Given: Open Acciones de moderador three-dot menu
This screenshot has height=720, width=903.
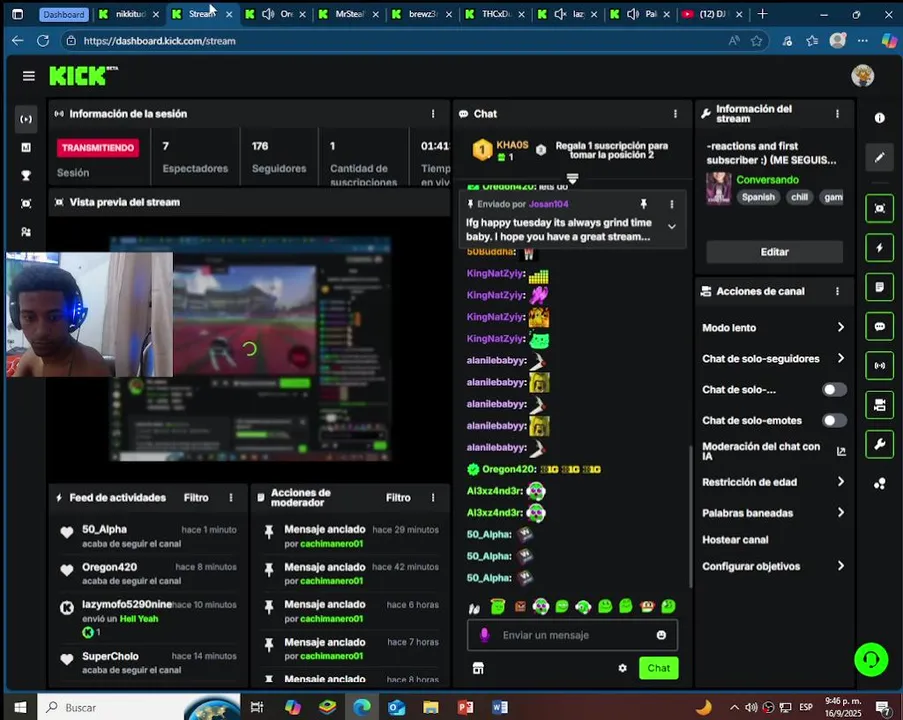Looking at the screenshot, I should [433, 498].
